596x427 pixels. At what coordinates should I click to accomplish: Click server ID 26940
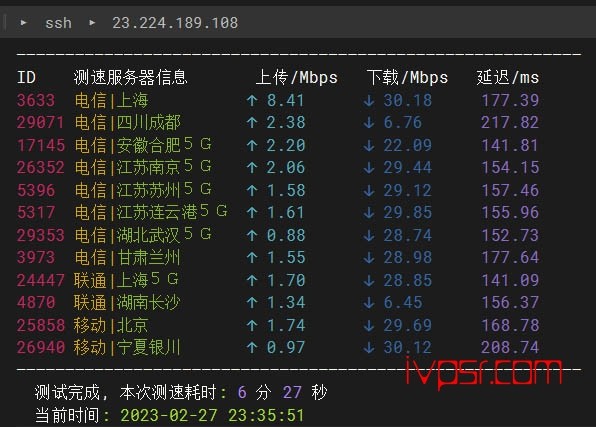pos(40,347)
